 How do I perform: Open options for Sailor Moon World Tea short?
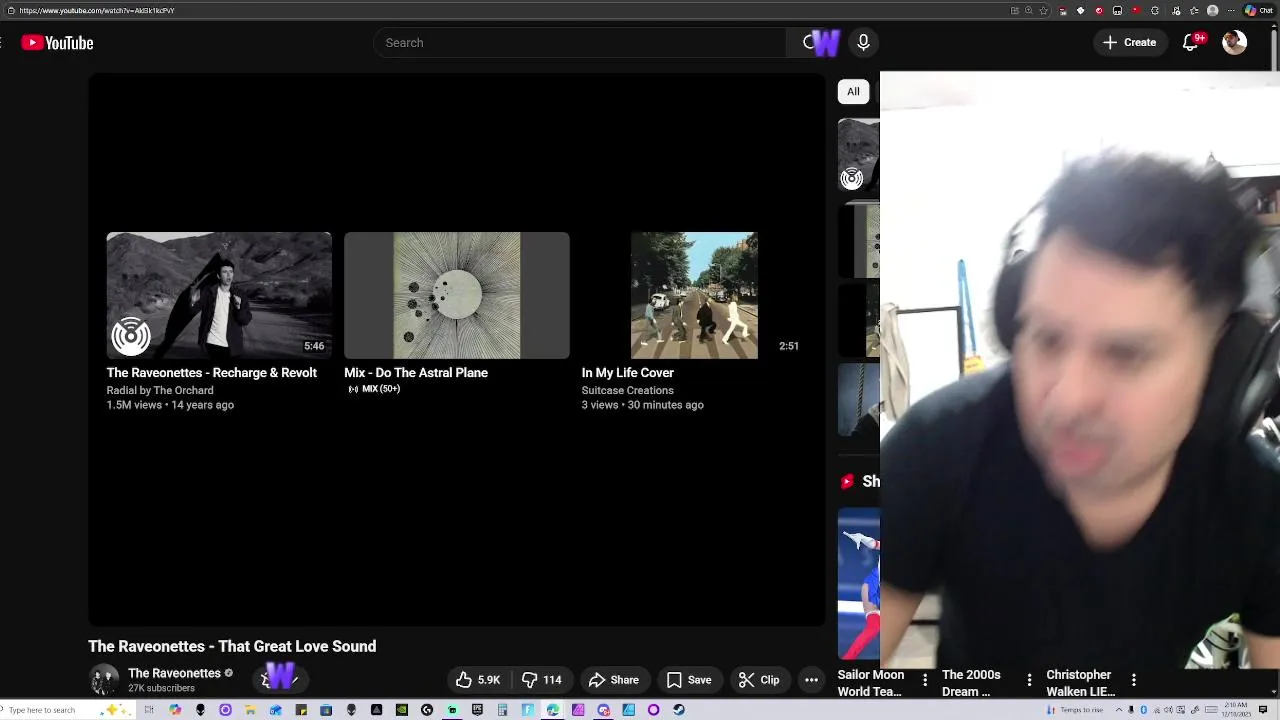[x=925, y=680]
